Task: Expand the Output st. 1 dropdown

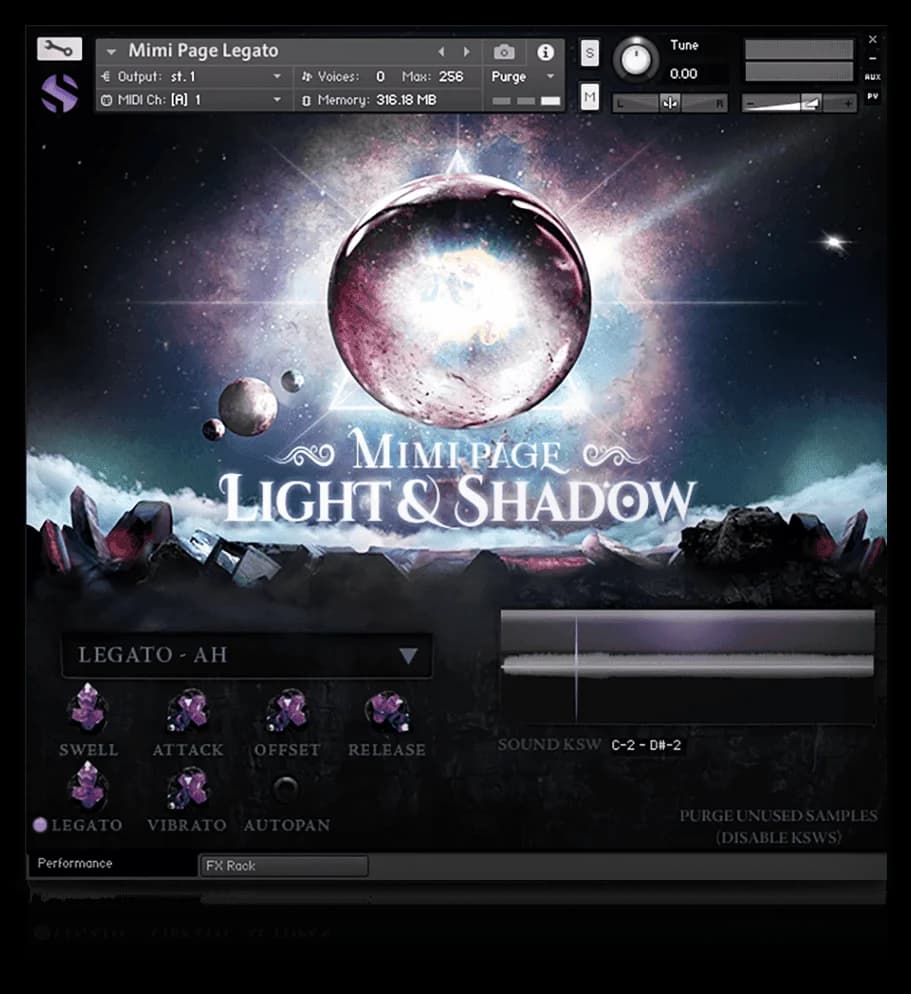Action: 277,77
